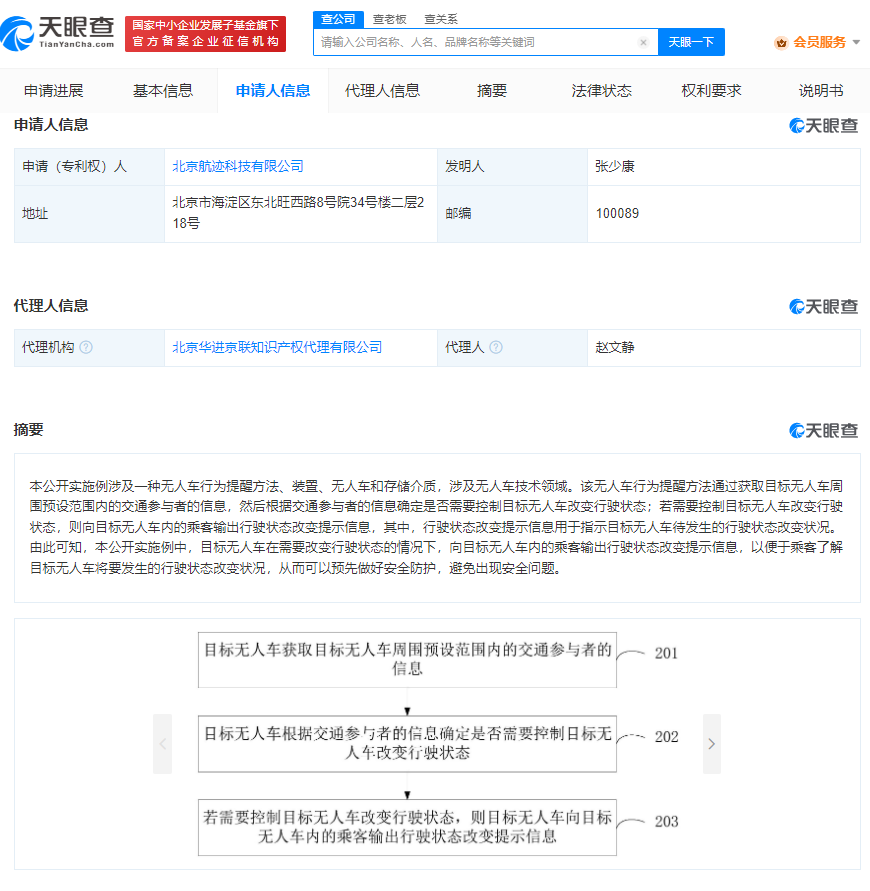Click the help icon beside 代理机构

pos(86,347)
